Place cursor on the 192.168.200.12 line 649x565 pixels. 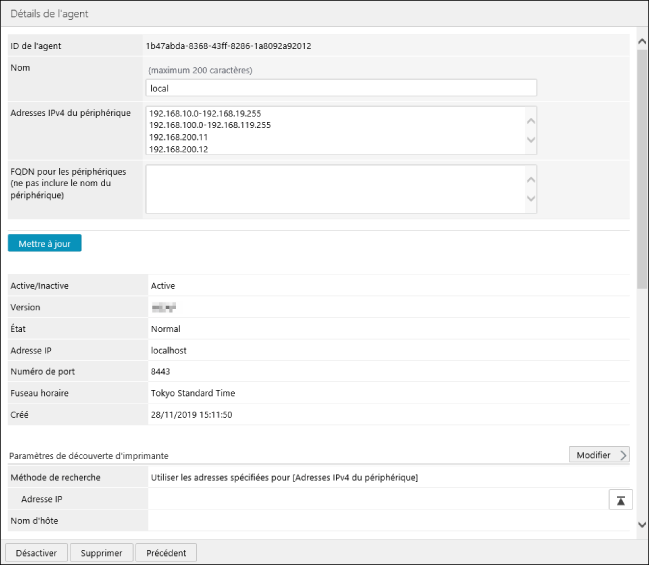click(178, 149)
